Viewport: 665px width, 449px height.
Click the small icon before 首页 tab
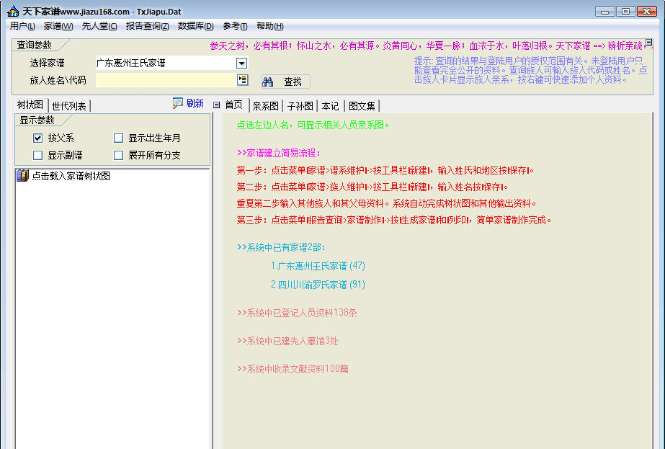point(217,105)
